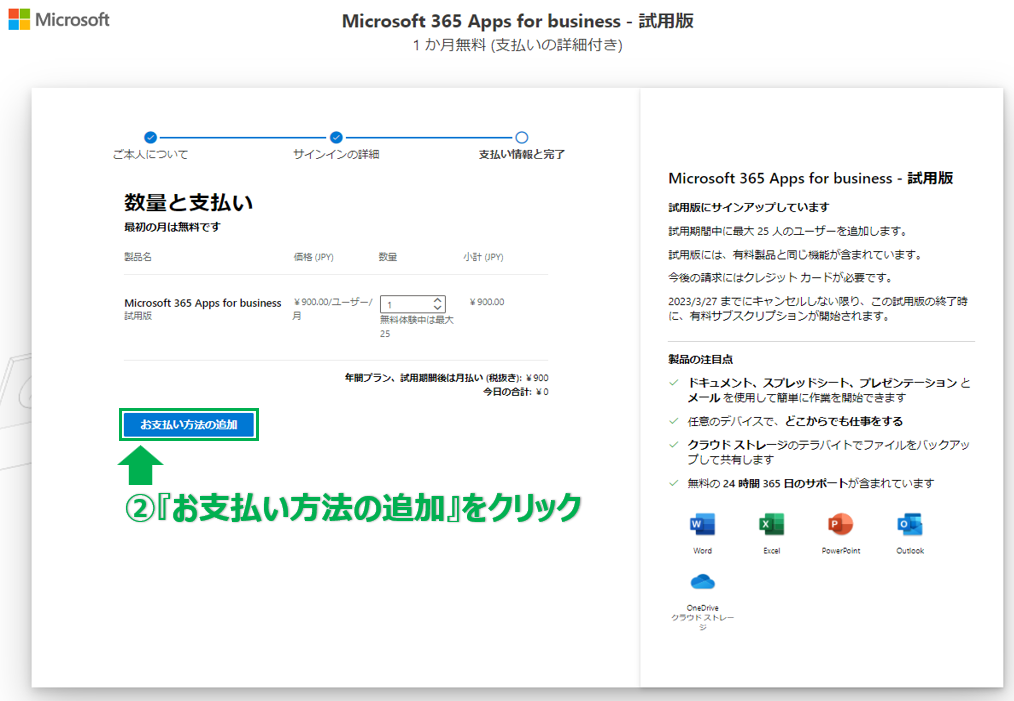
Task: Click the 今日の合計: ¥0 line
Action: pyautogui.click(x=515, y=392)
